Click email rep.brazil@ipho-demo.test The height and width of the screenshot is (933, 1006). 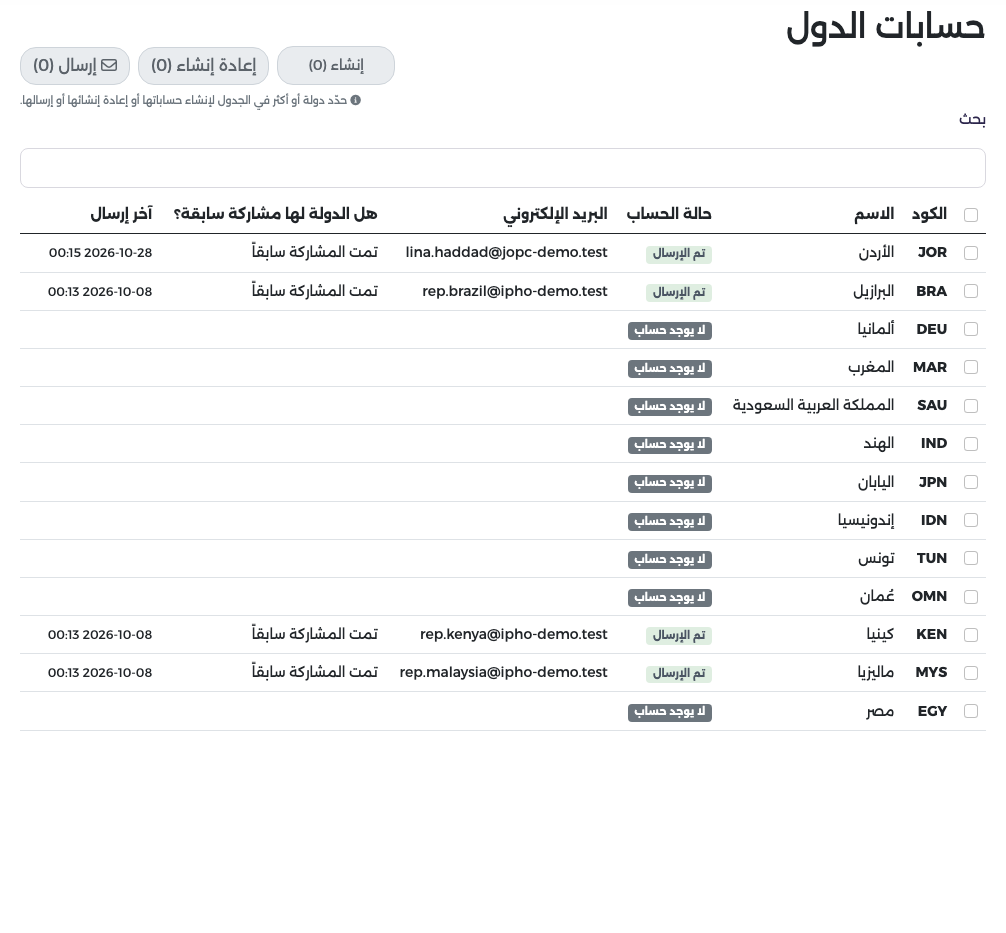pyautogui.click(x=515, y=291)
